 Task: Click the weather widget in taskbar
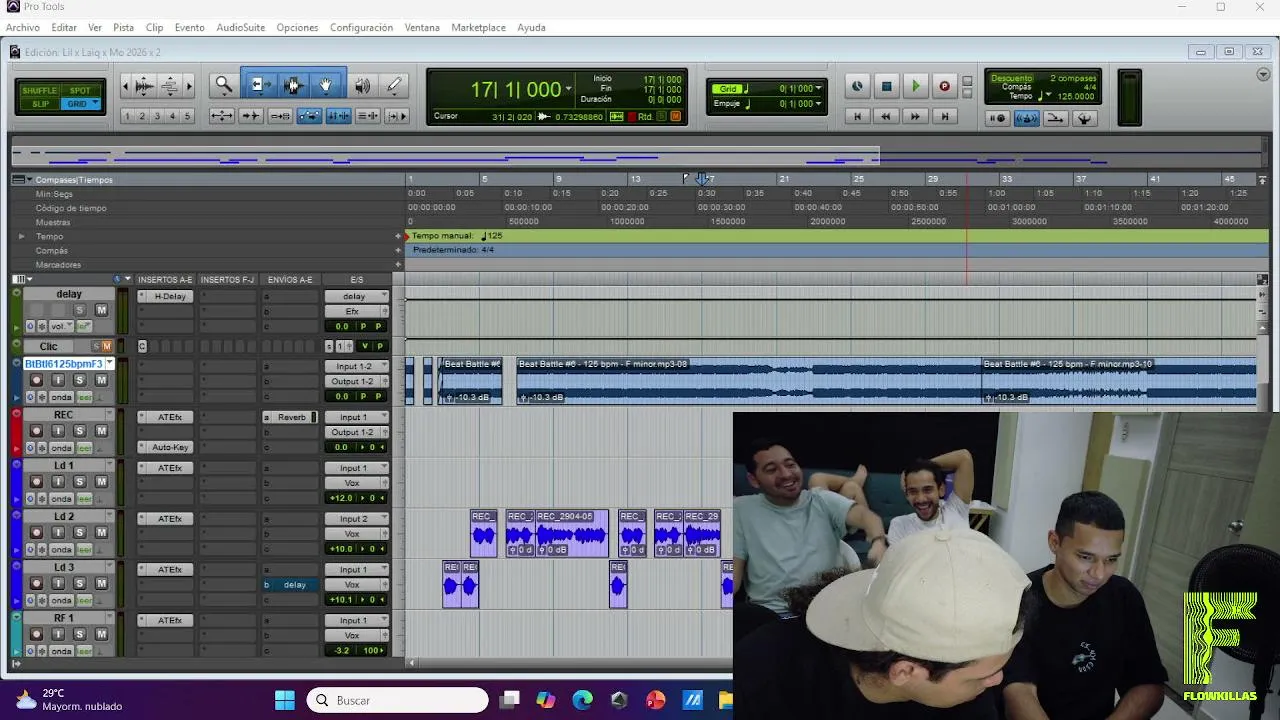coord(68,700)
